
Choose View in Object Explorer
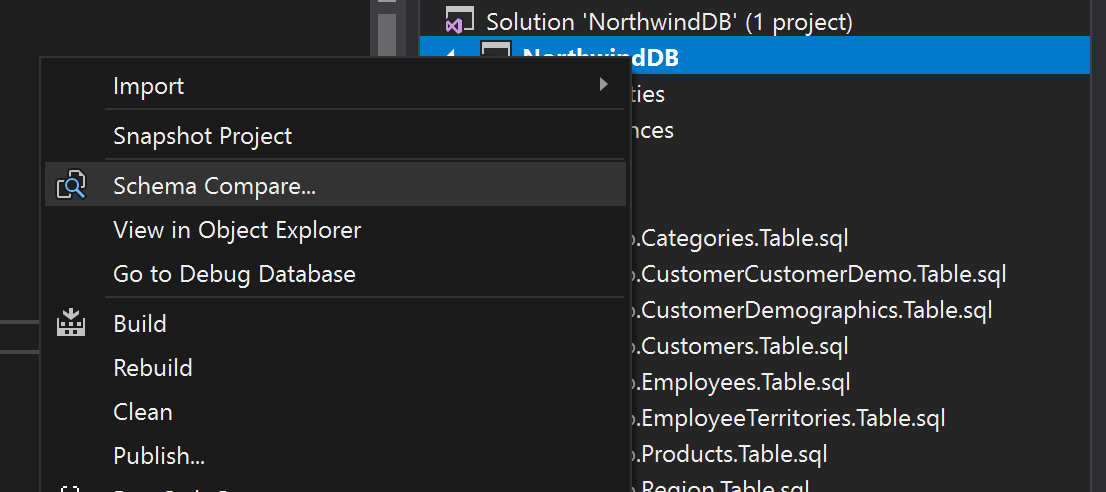335,230
